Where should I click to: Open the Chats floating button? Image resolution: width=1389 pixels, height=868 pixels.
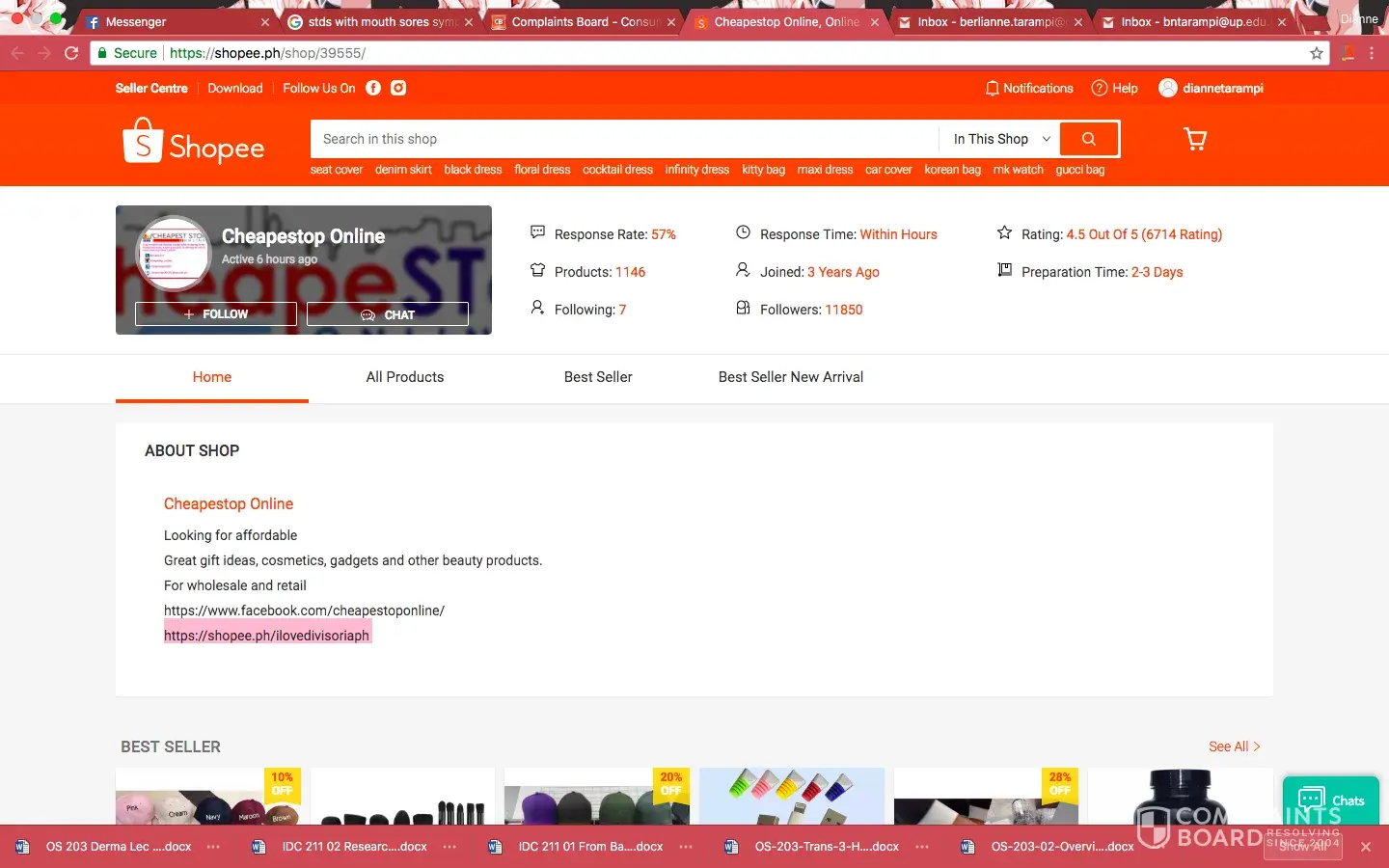1331,800
